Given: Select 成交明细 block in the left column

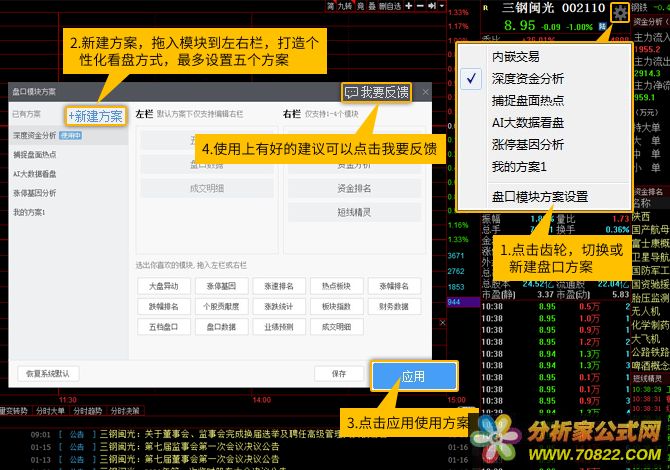Looking at the screenshot, I should (x=207, y=188).
